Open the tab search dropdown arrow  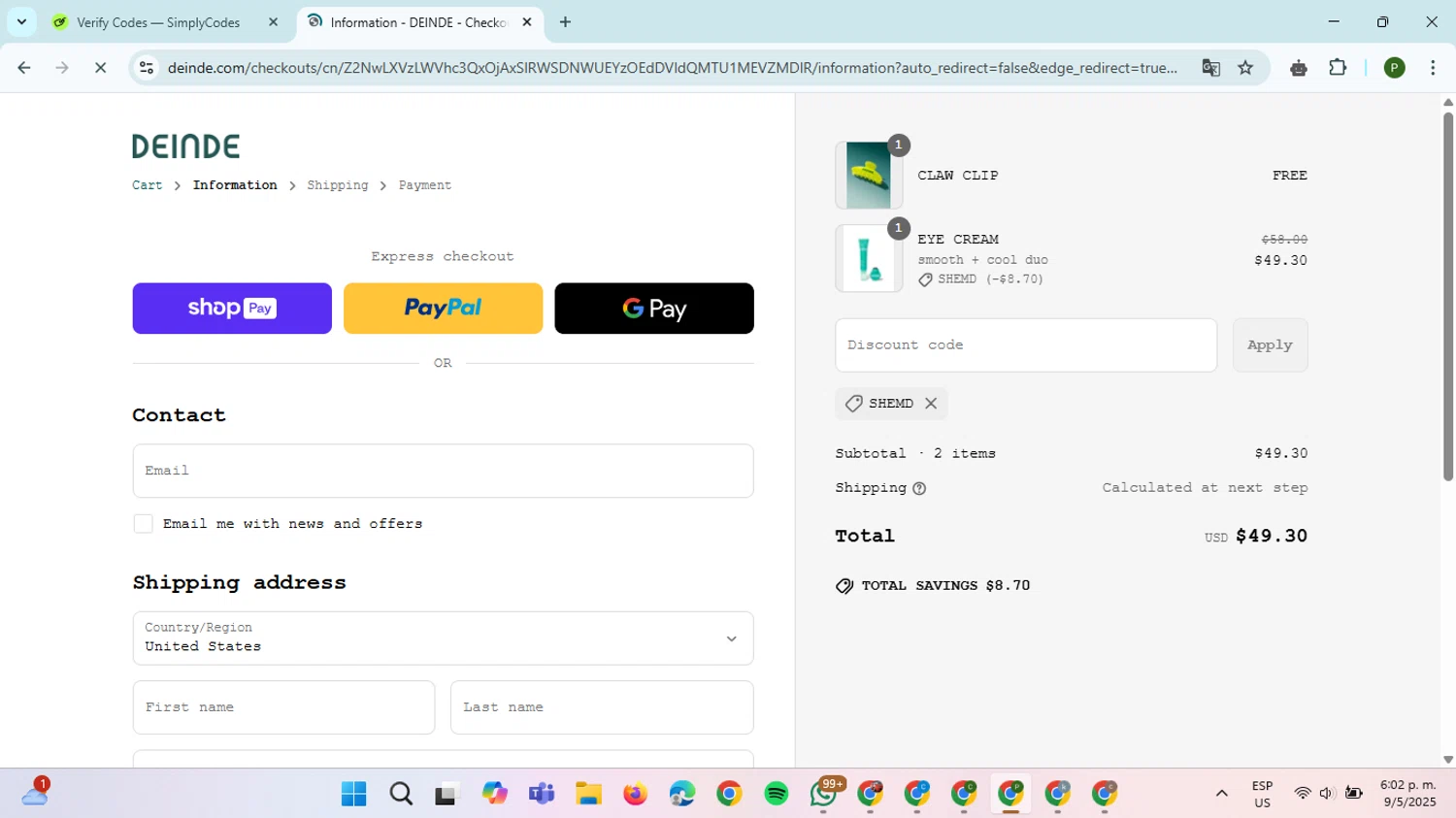(21, 21)
